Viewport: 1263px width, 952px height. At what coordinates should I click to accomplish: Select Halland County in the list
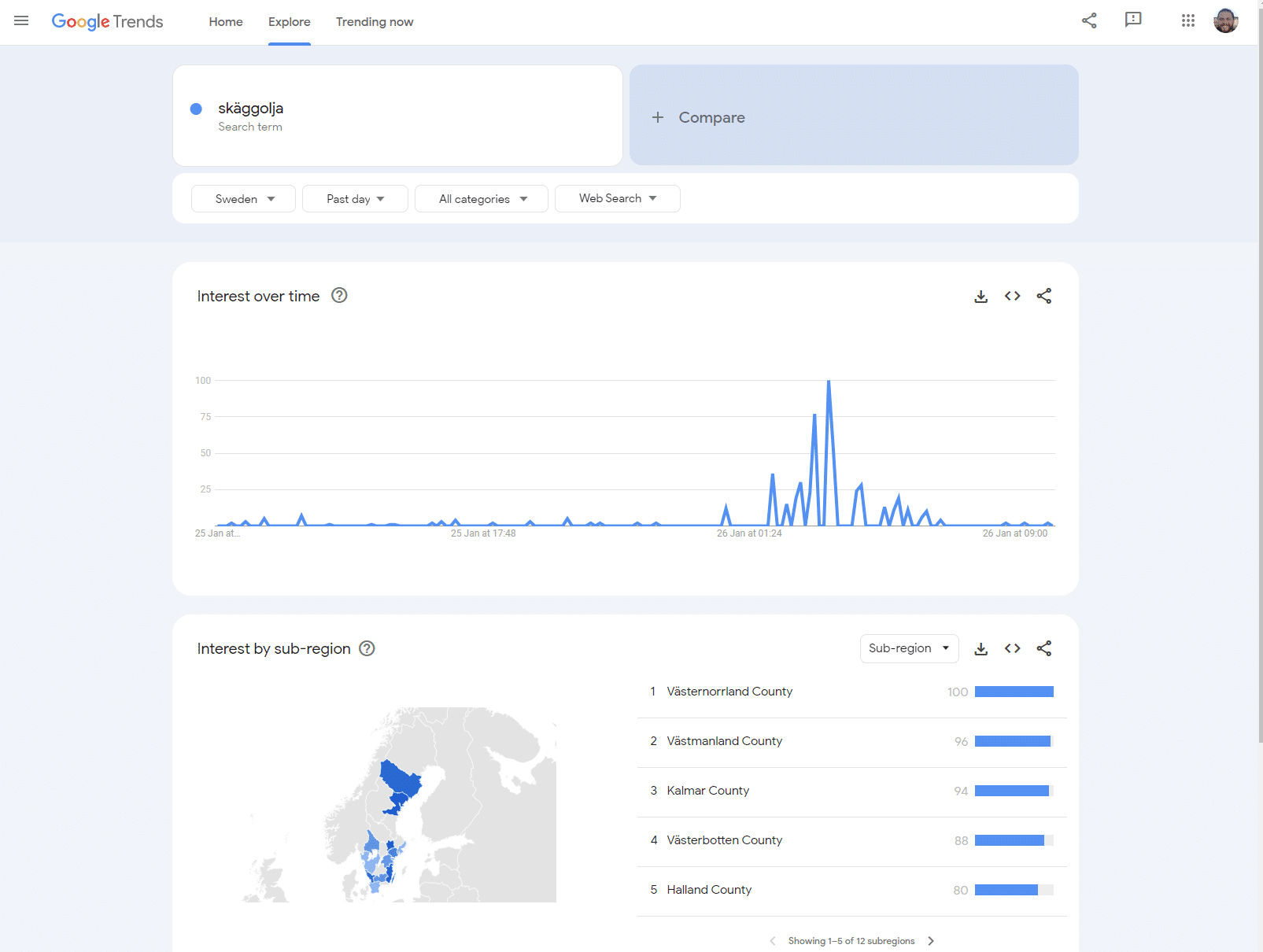(x=852, y=891)
